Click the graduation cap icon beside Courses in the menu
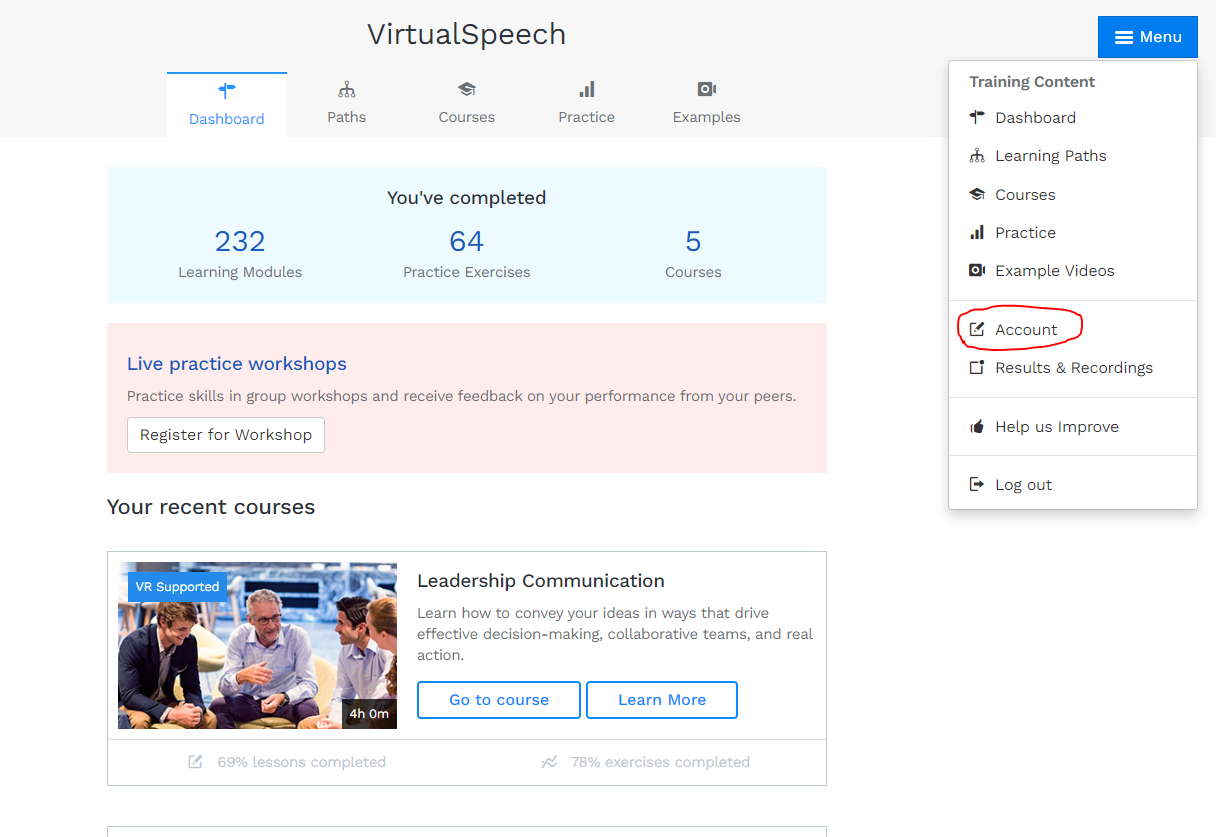 [x=977, y=194]
